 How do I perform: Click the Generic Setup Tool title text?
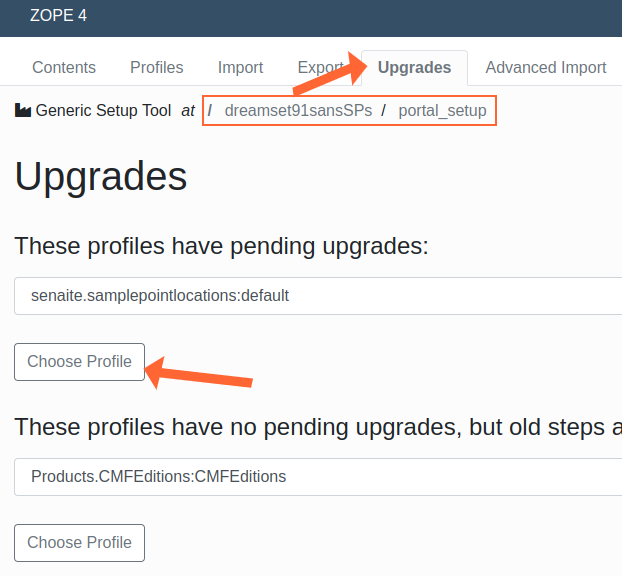pos(103,111)
